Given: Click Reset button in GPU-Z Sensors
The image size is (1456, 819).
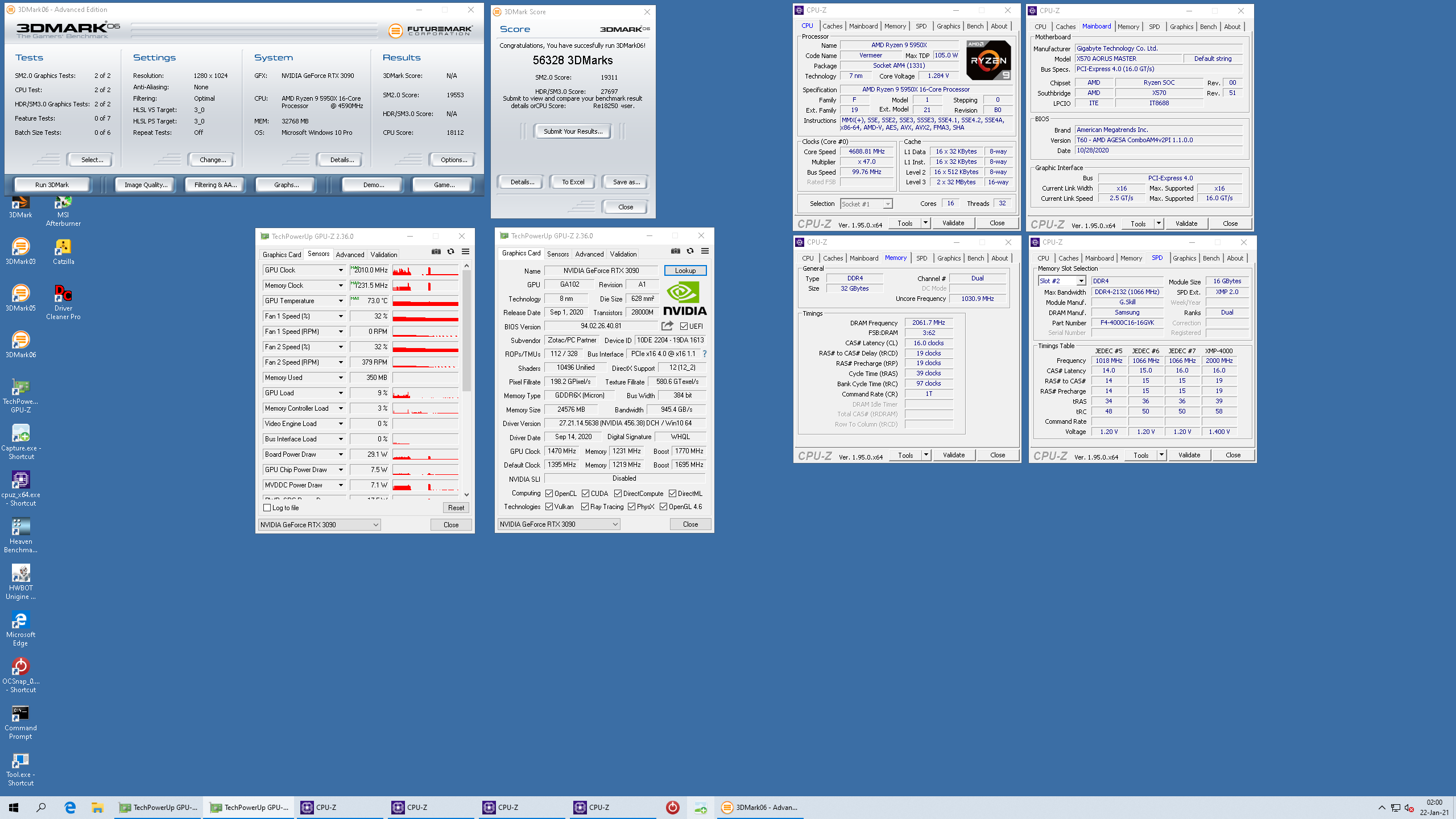Looking at the screenshot, I should [x=456, y=508].
